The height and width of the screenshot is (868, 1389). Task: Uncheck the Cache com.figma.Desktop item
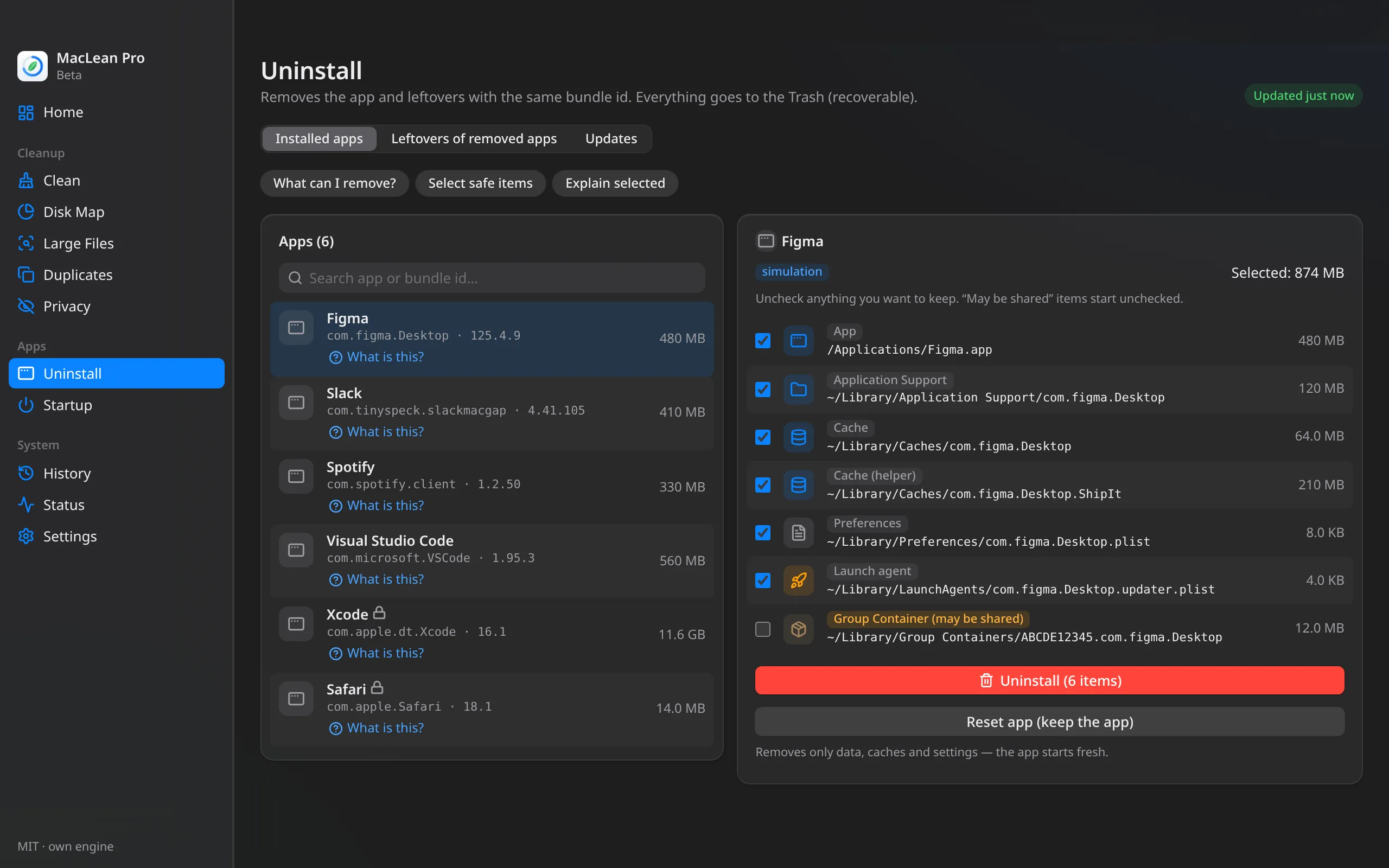pos(763,437)
